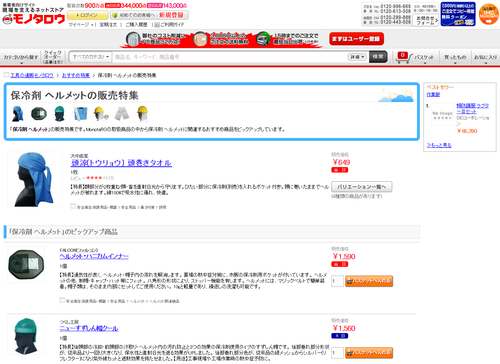Open the helmet honeycomb inner product image
This screenshot has height=364, width=500.
[26, 265]
